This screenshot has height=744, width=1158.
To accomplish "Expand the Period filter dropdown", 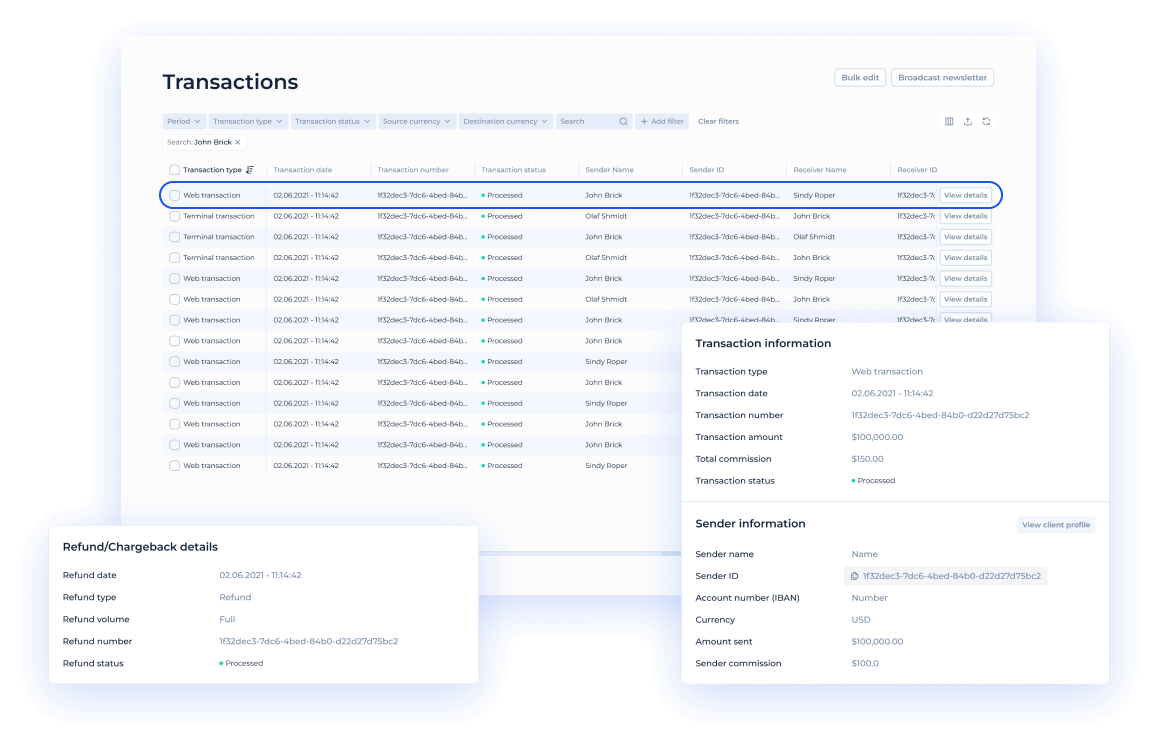I will pyautogui.click(x=184, y=121).
